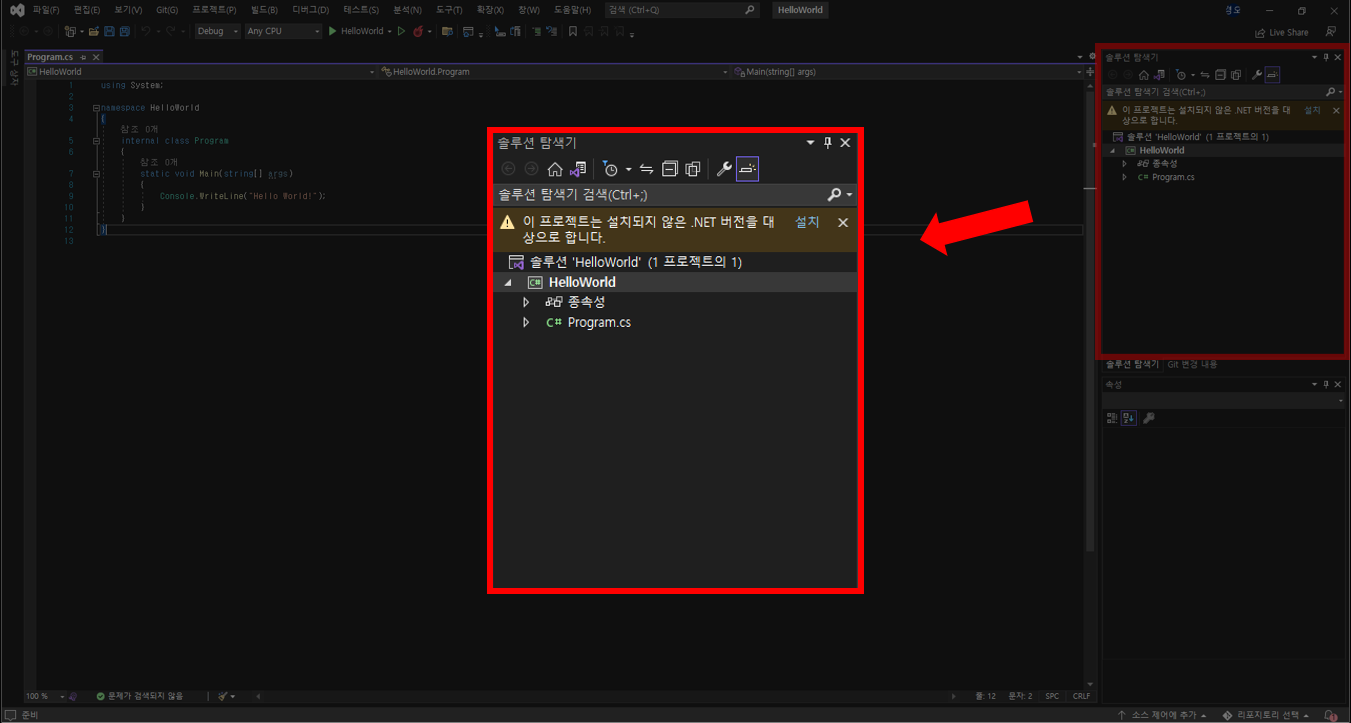Click the Undo arrow in the main toolbar
The image size is (1351, 723).
click(146, 31)
